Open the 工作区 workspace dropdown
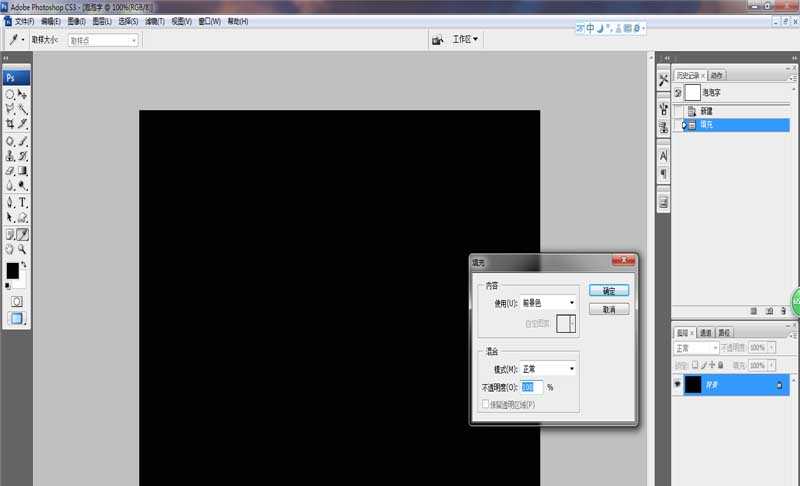Image resolution: width=800 pixels, height=486 pixels. 465,40
